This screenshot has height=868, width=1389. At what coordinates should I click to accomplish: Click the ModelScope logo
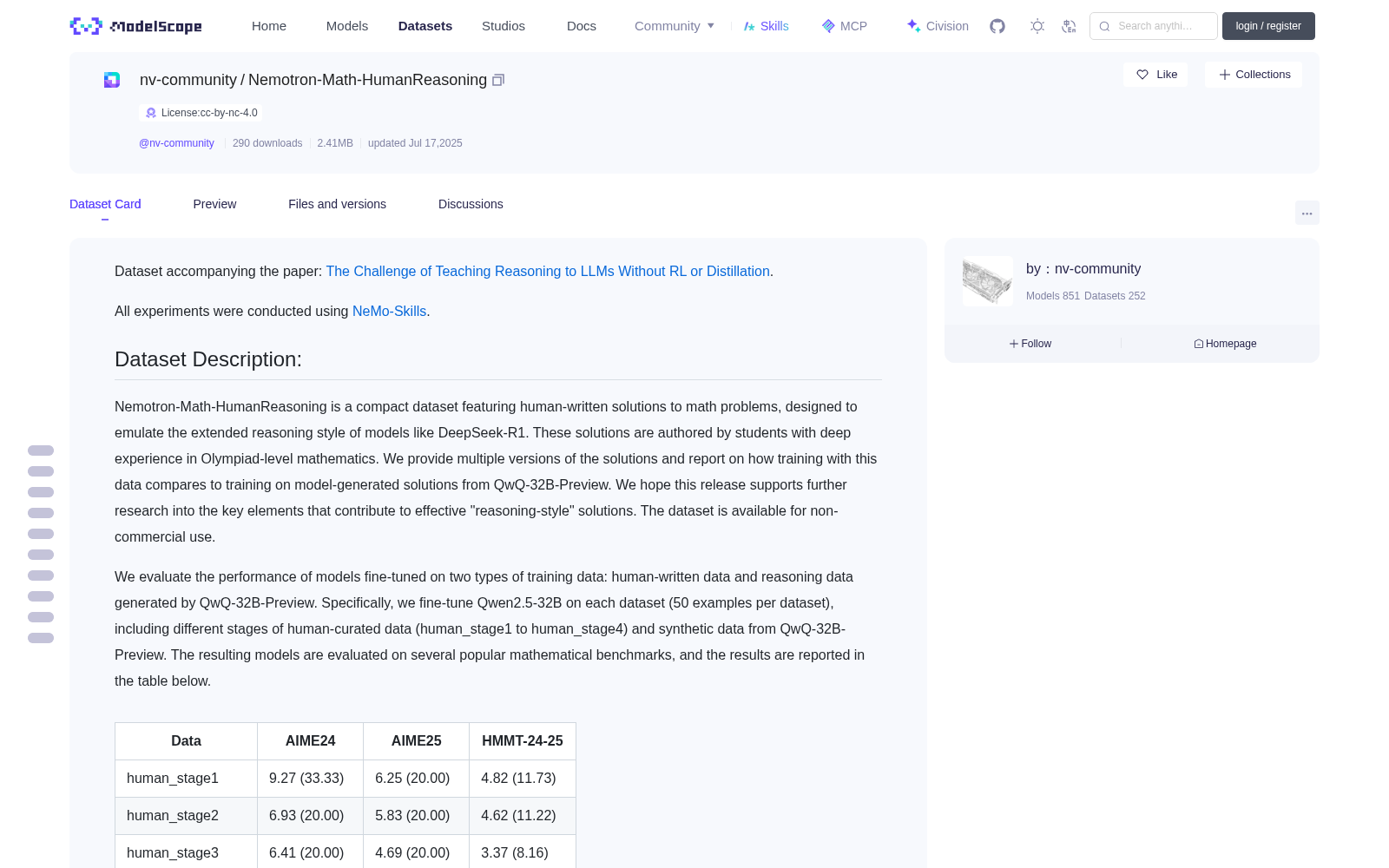(x=136, y=26)
